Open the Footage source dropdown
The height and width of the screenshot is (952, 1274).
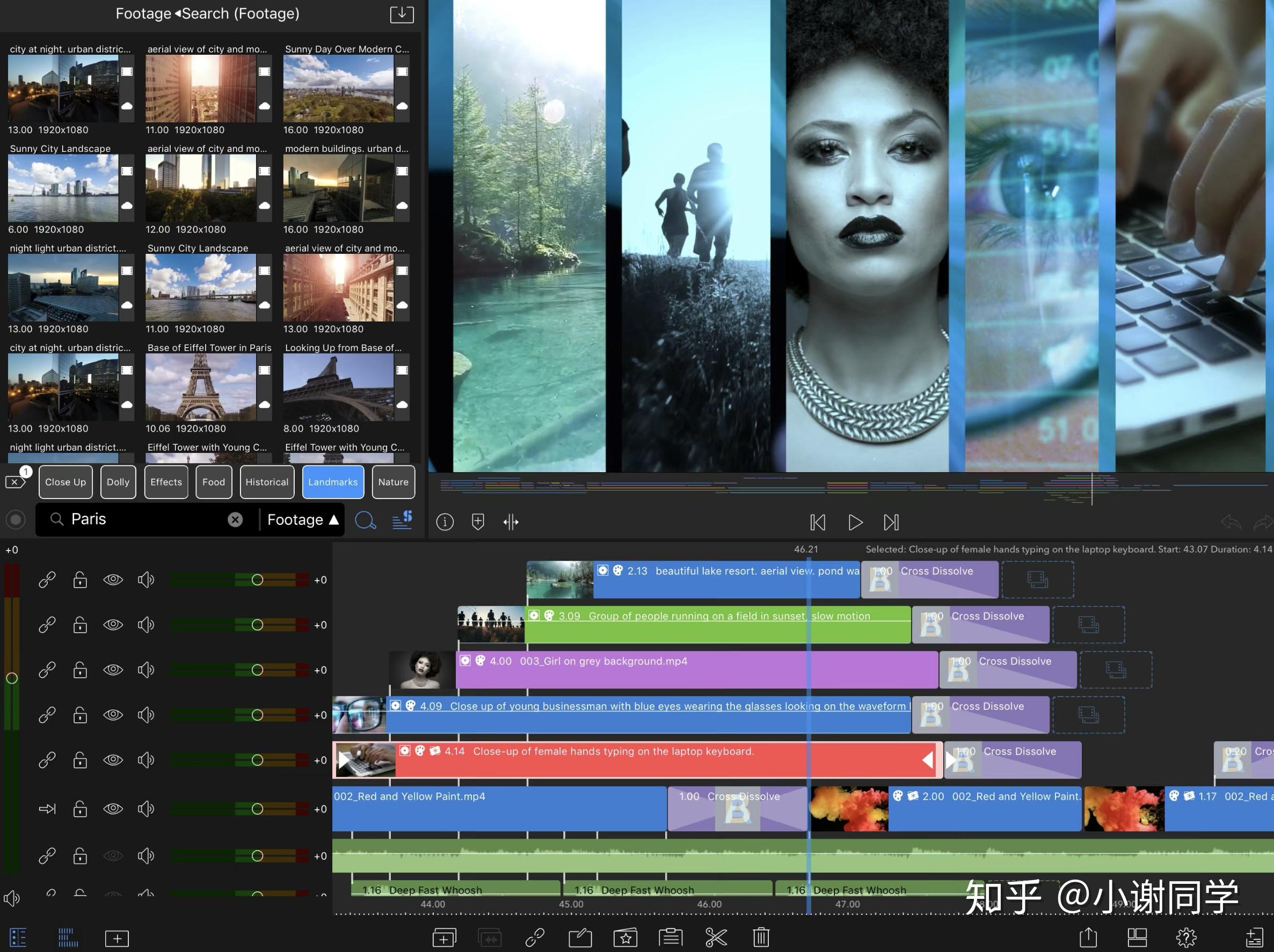click(x=303, y=520)
